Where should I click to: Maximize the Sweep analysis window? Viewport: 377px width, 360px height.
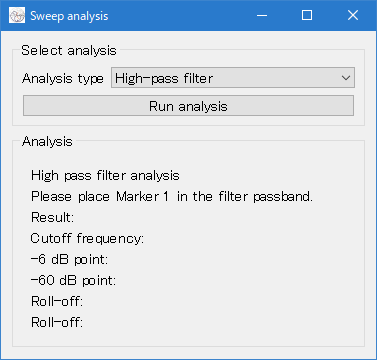pyautogui.click(x=307, y=15)
